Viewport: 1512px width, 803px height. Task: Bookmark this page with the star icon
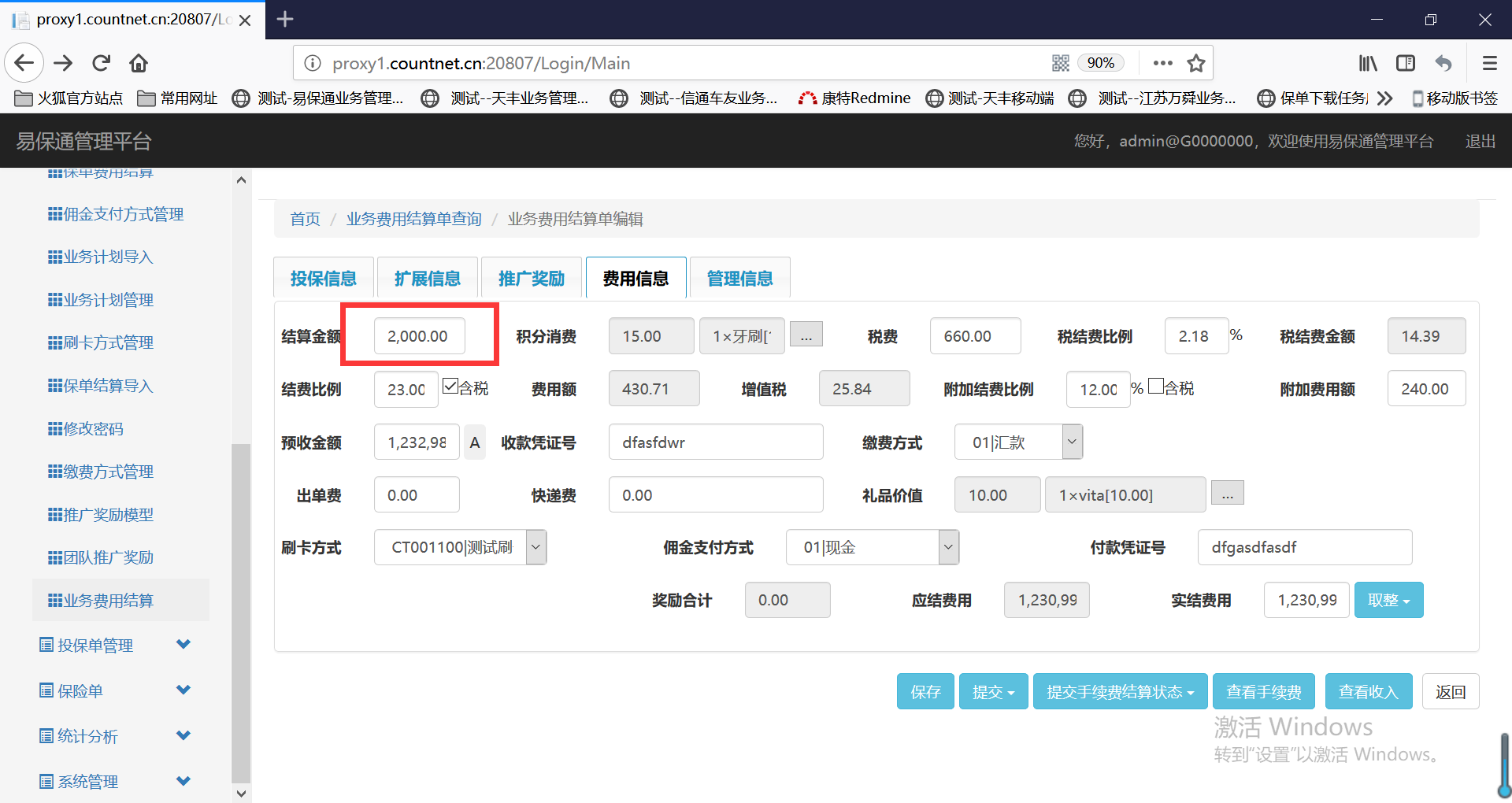(1196, 63)
